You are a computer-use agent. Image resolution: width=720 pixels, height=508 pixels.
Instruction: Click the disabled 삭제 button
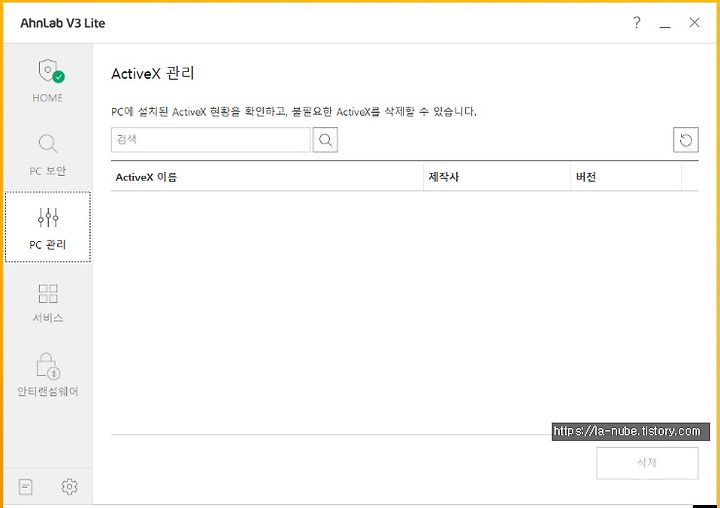pyautogui.click(x=647, y=463)
